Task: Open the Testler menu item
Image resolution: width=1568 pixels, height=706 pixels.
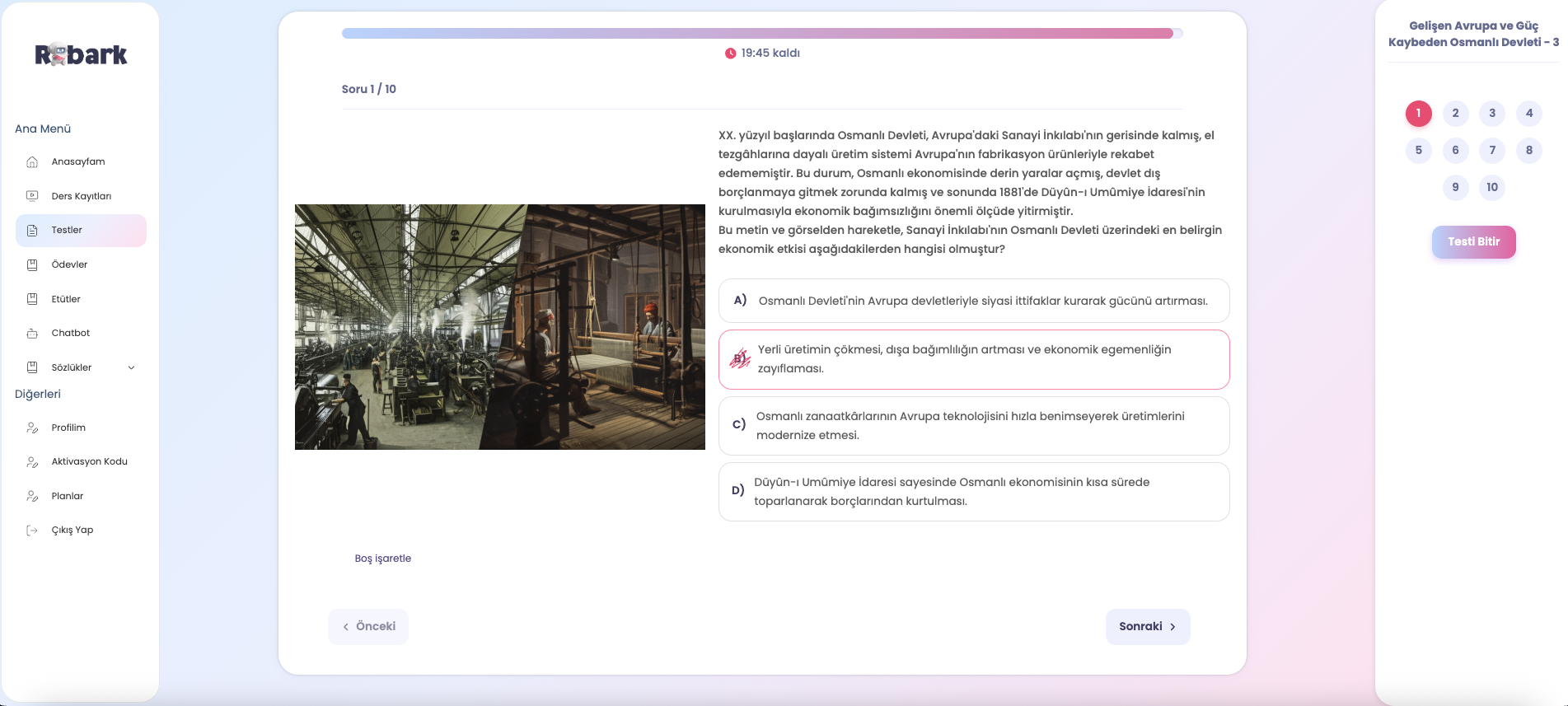Action: [81, 231]
